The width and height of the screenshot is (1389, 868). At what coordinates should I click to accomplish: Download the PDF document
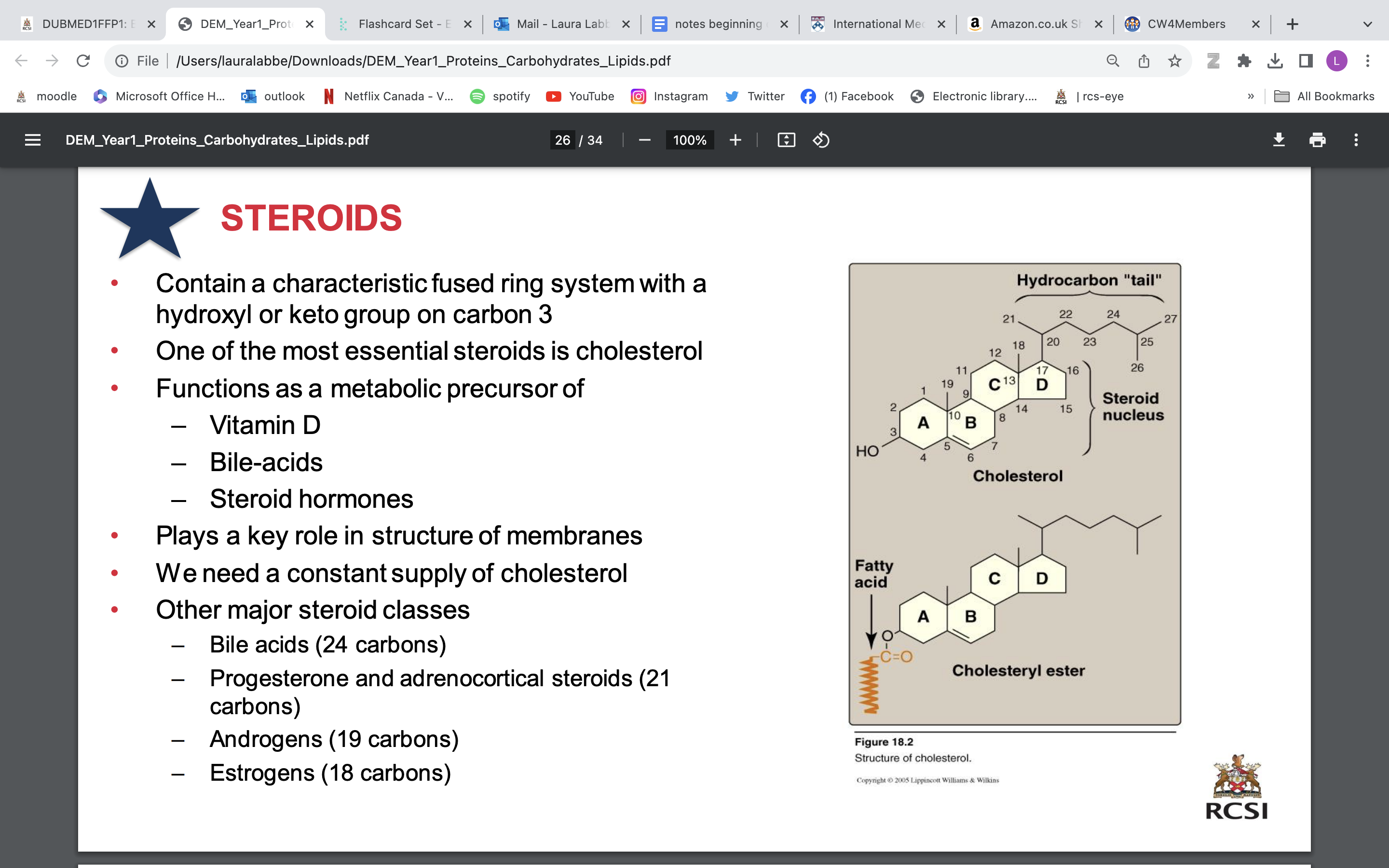[x=1280, y=139]
